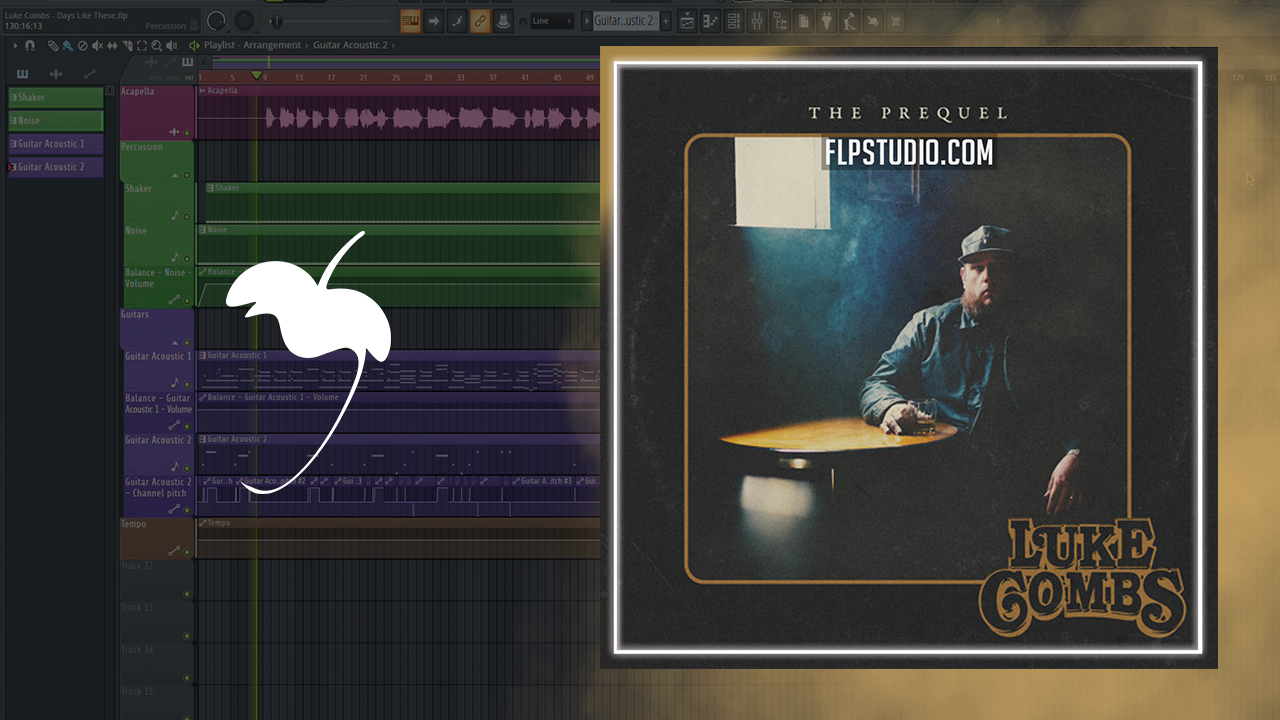
Task: Open the shopping cart content library icon
Action: [895, 21]
